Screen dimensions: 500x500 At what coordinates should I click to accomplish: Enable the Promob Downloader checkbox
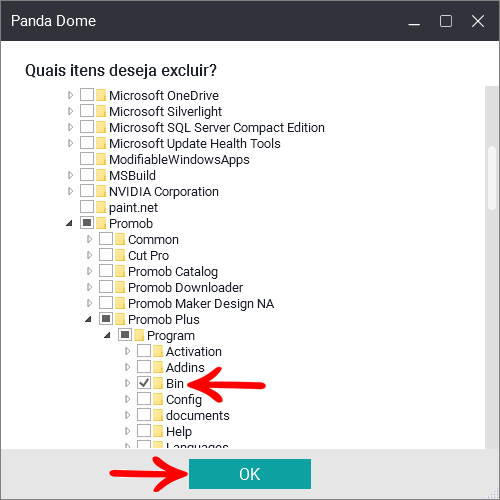pyautogui.click(x=106, y=287)
